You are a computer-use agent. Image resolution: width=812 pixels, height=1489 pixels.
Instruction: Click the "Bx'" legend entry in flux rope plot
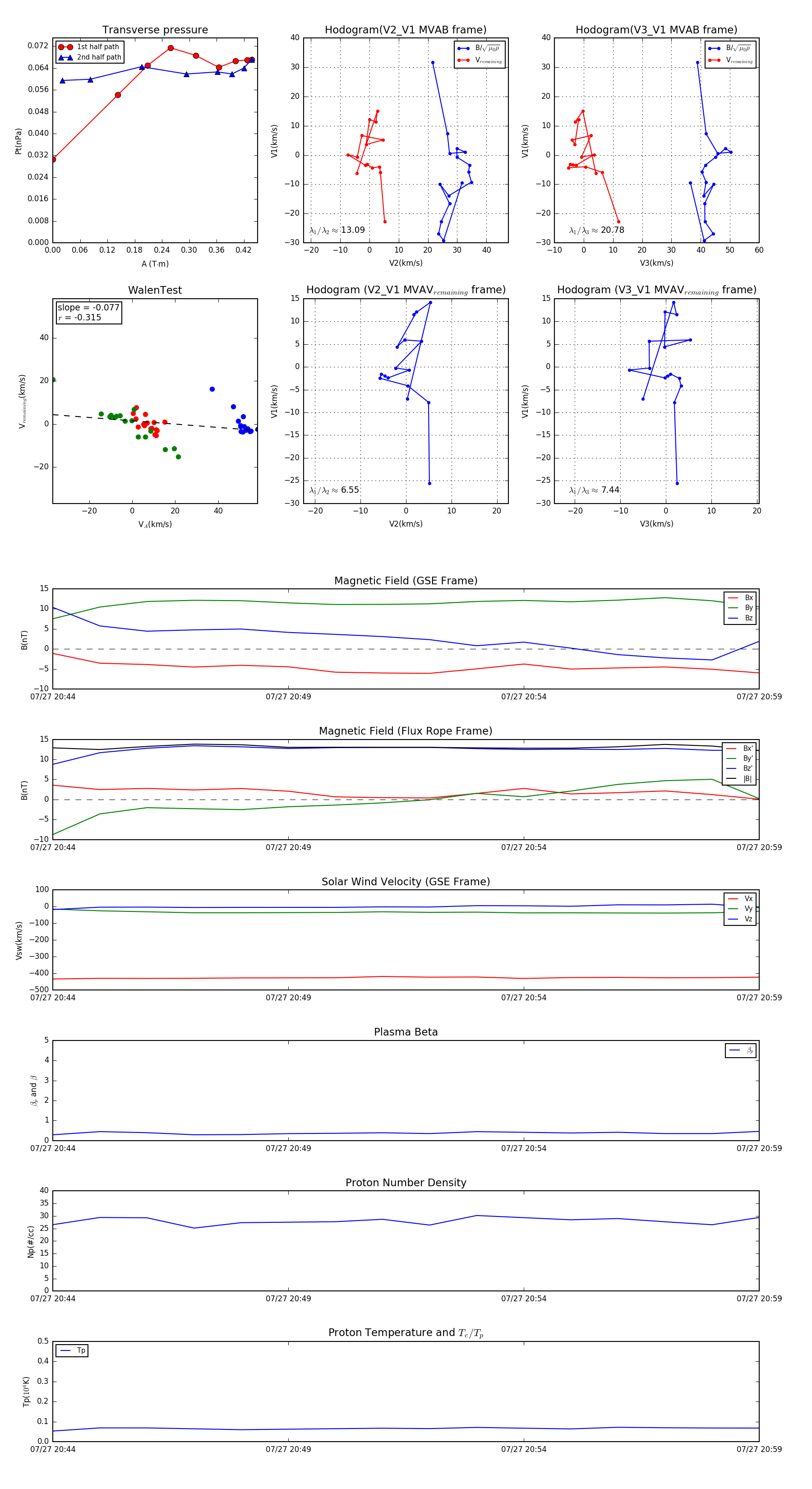click(740, 748)
